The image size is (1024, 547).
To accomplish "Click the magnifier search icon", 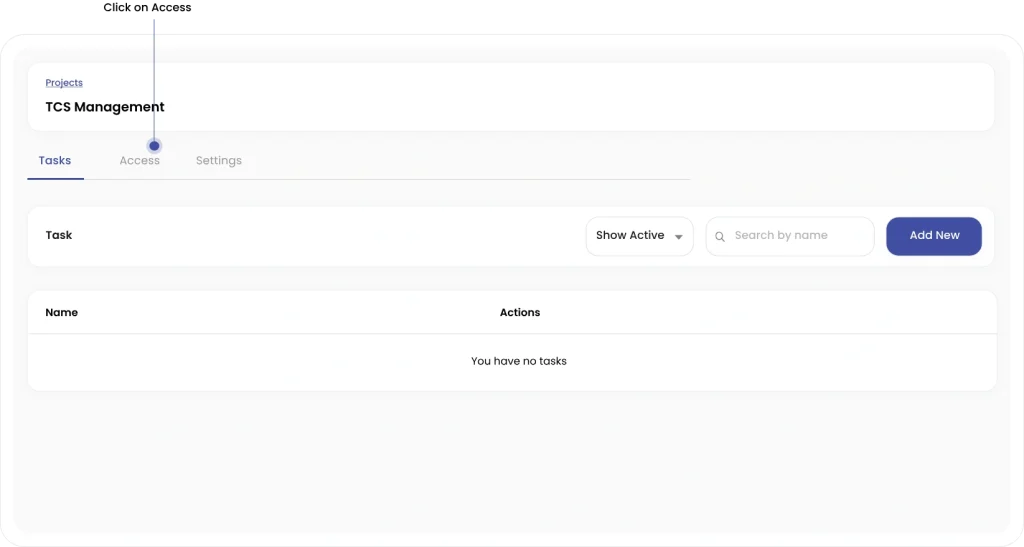I will [x=720, y=236].
